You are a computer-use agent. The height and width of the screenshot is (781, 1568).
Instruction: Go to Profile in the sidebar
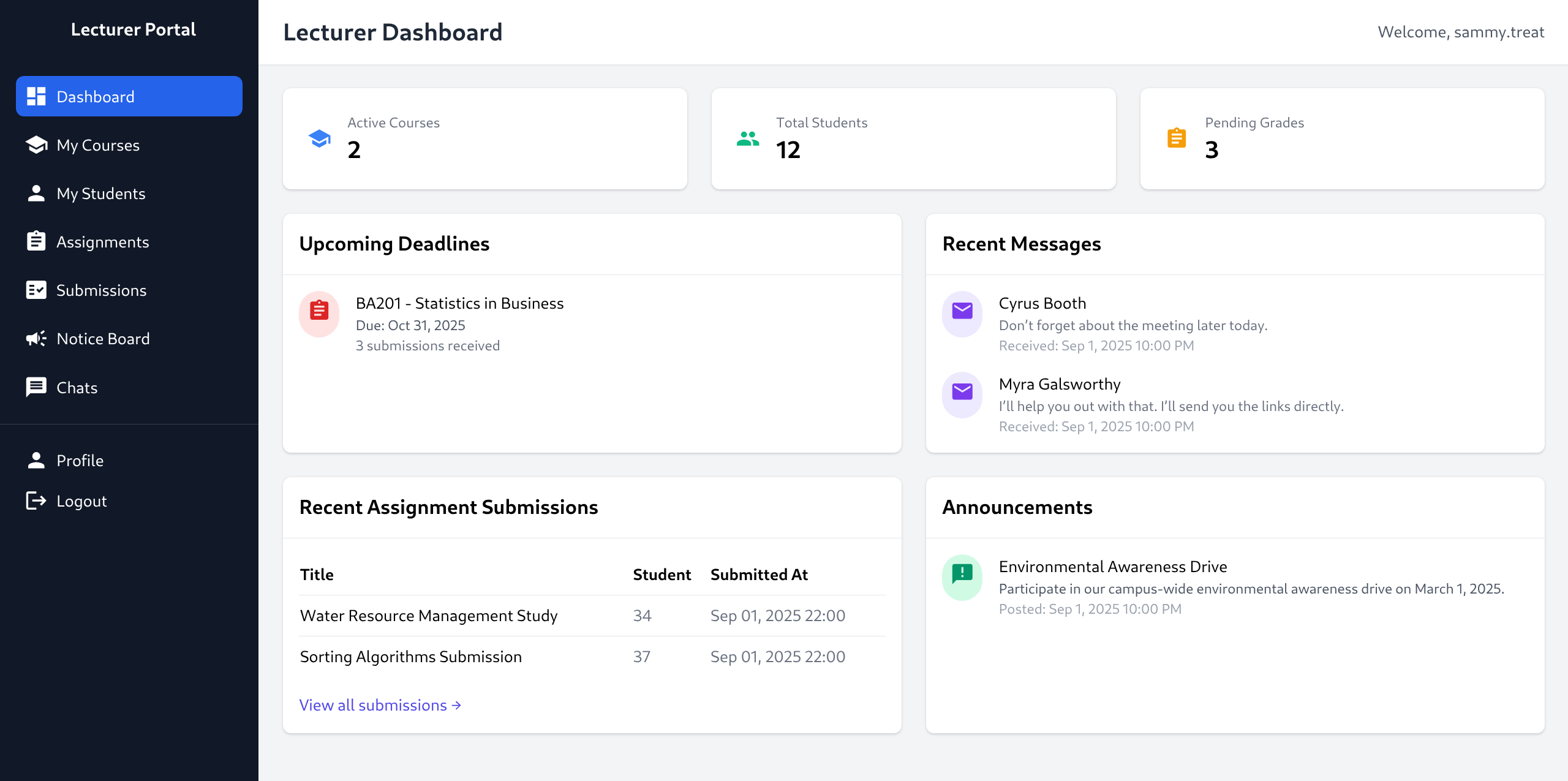pyautogui.click(x=80, y=460)
